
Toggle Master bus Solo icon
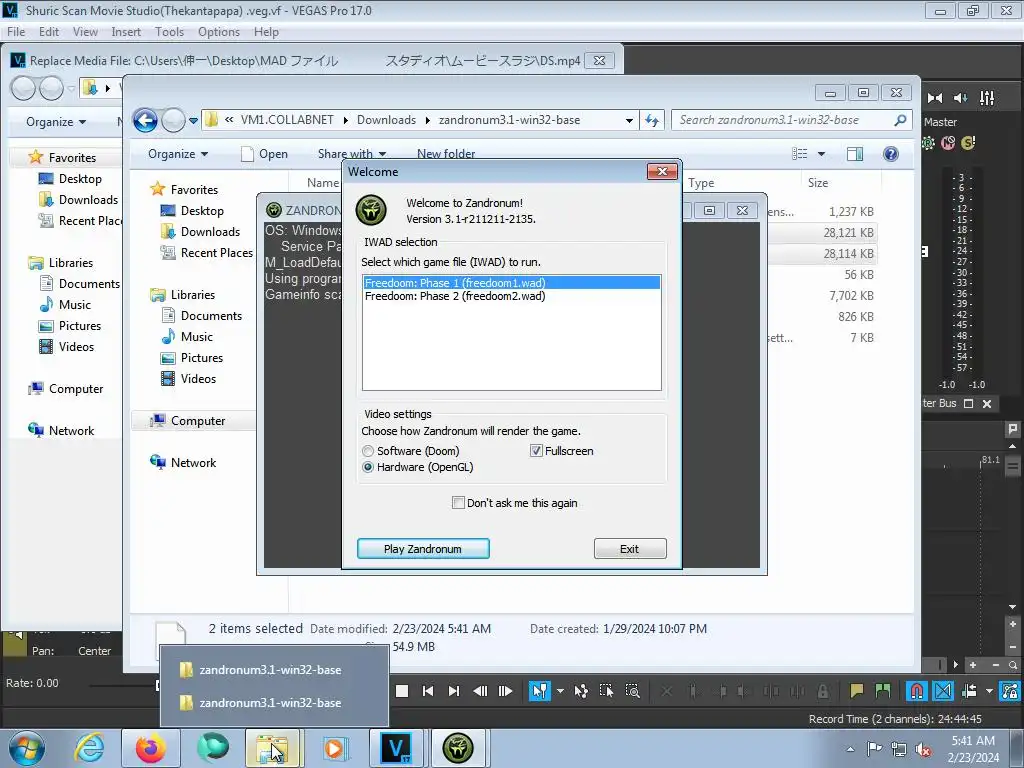pyautogui.click(x=968, y=143)
